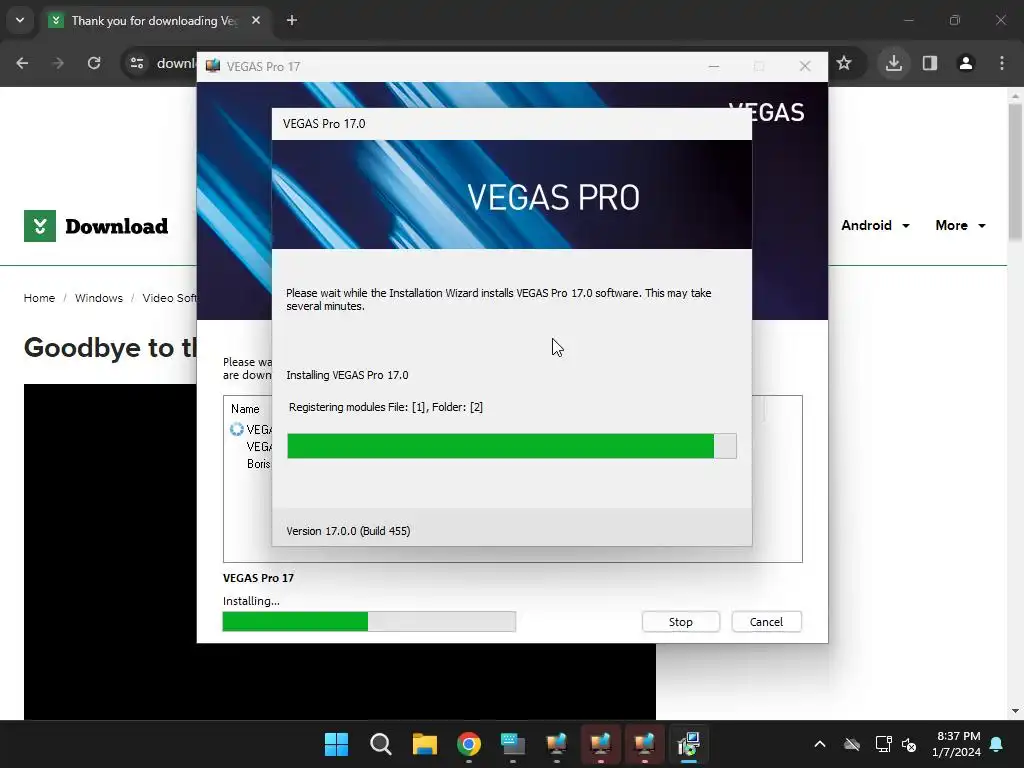Image resolution: width=1024 pixels, height=768 pixels.
Task: Show hidden system tray icons
Action: [820, 744]
